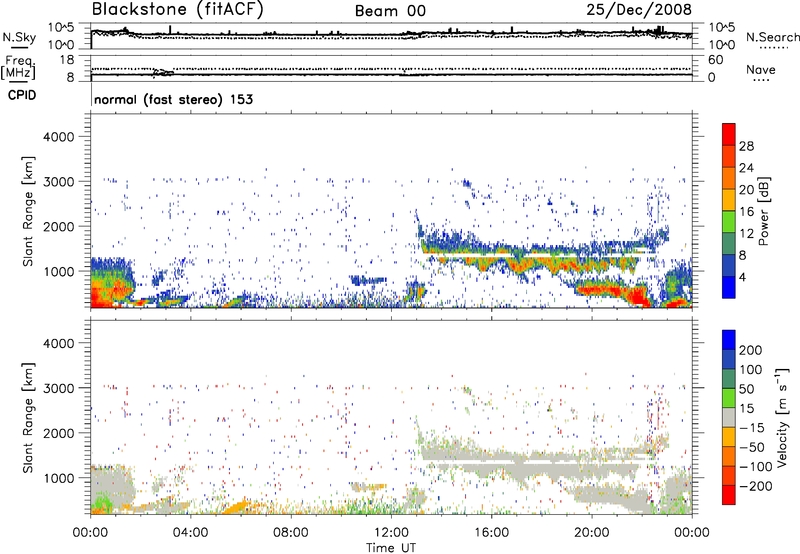Click the '28' label on Power colorbar
This screenshot has width=800, height=554.
746,146
